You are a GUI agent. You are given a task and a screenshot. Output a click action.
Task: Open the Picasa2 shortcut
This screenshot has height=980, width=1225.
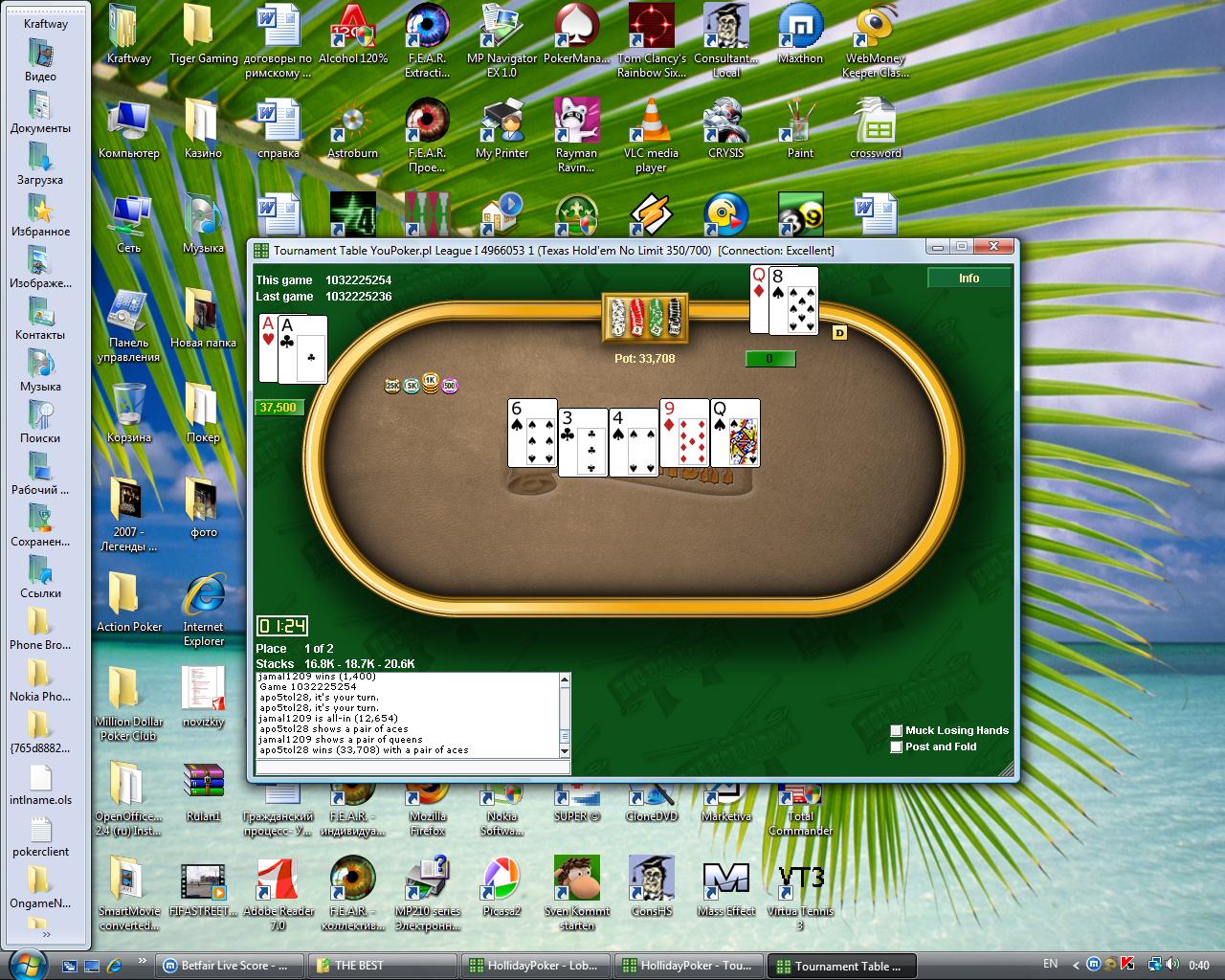point(501,887)
